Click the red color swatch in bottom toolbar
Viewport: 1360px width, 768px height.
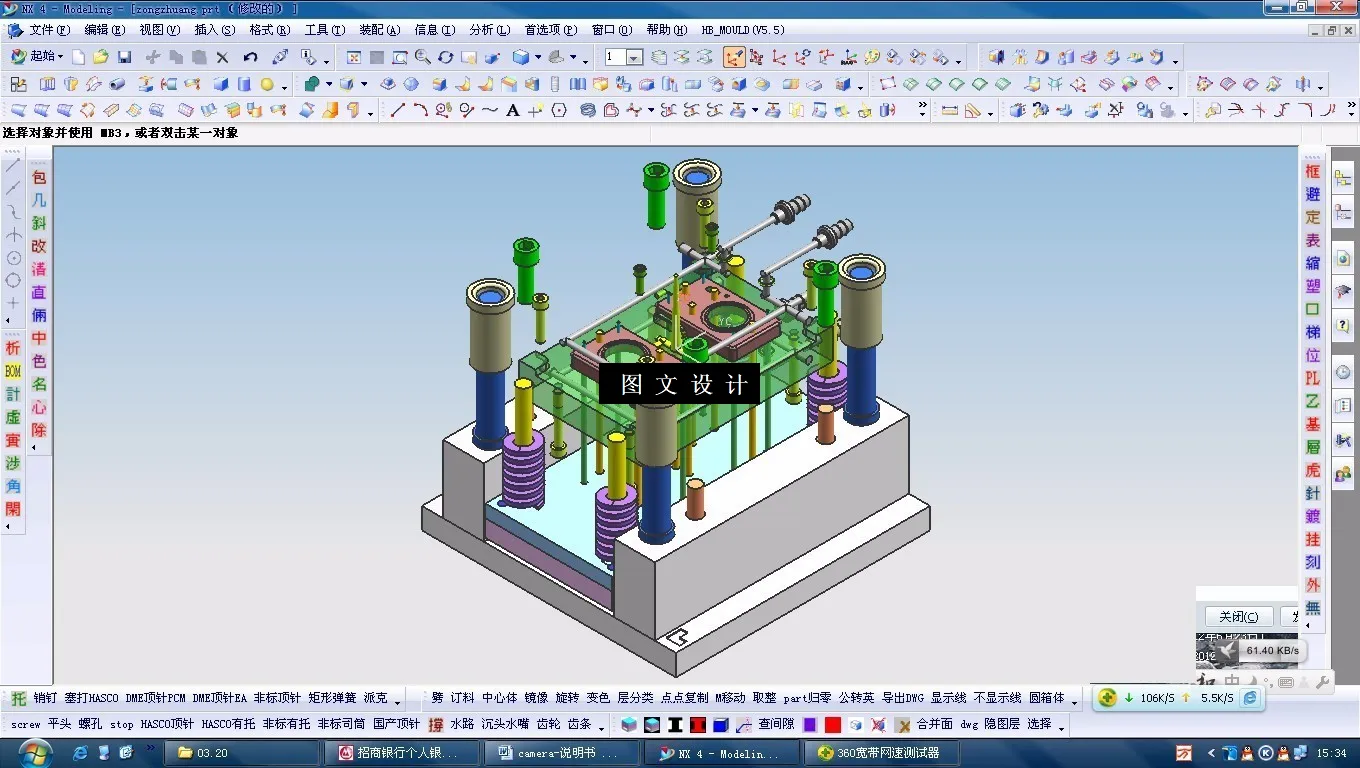(x=832, y=723)
